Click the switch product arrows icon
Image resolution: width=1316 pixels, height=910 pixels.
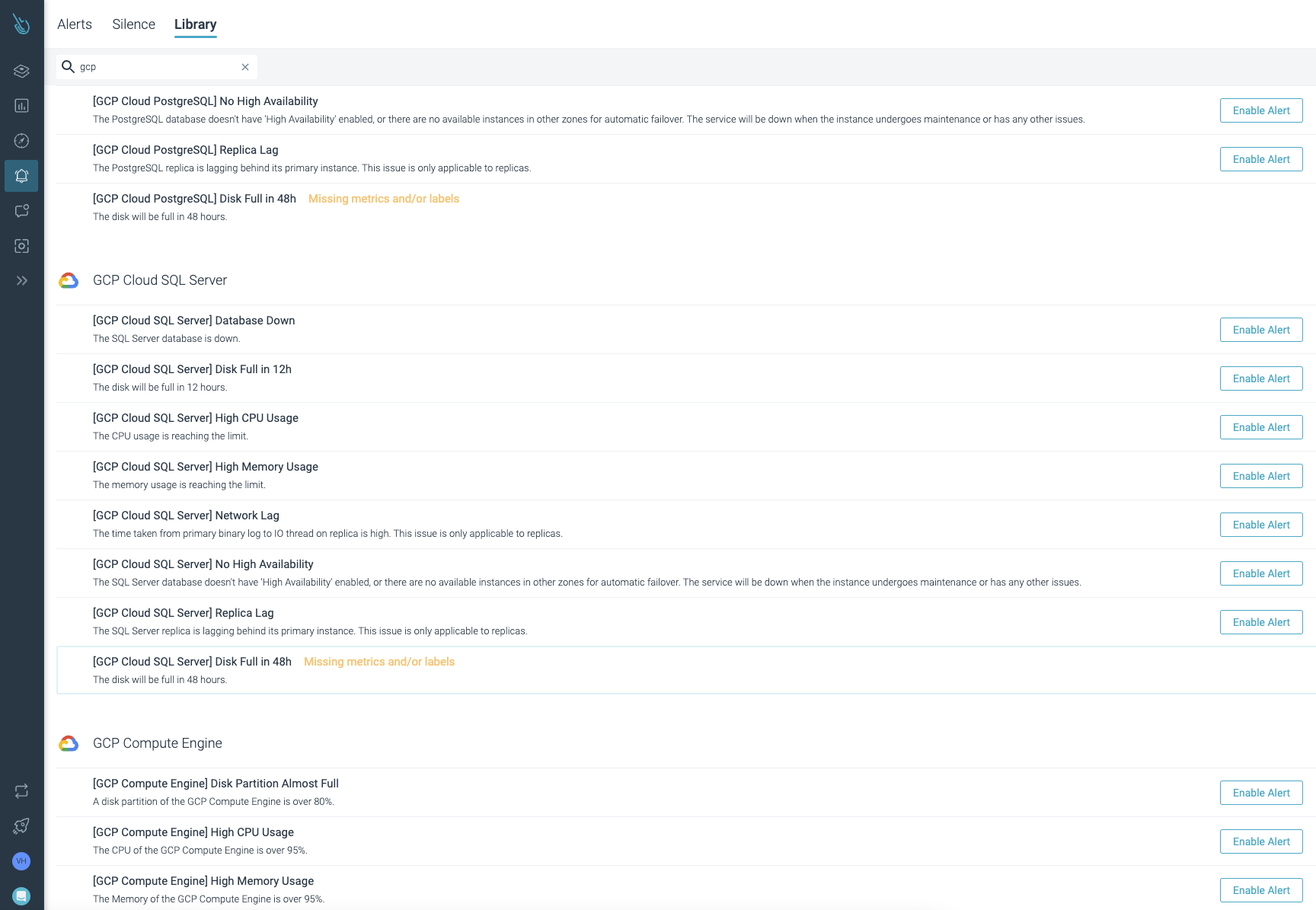coord(21,791)
